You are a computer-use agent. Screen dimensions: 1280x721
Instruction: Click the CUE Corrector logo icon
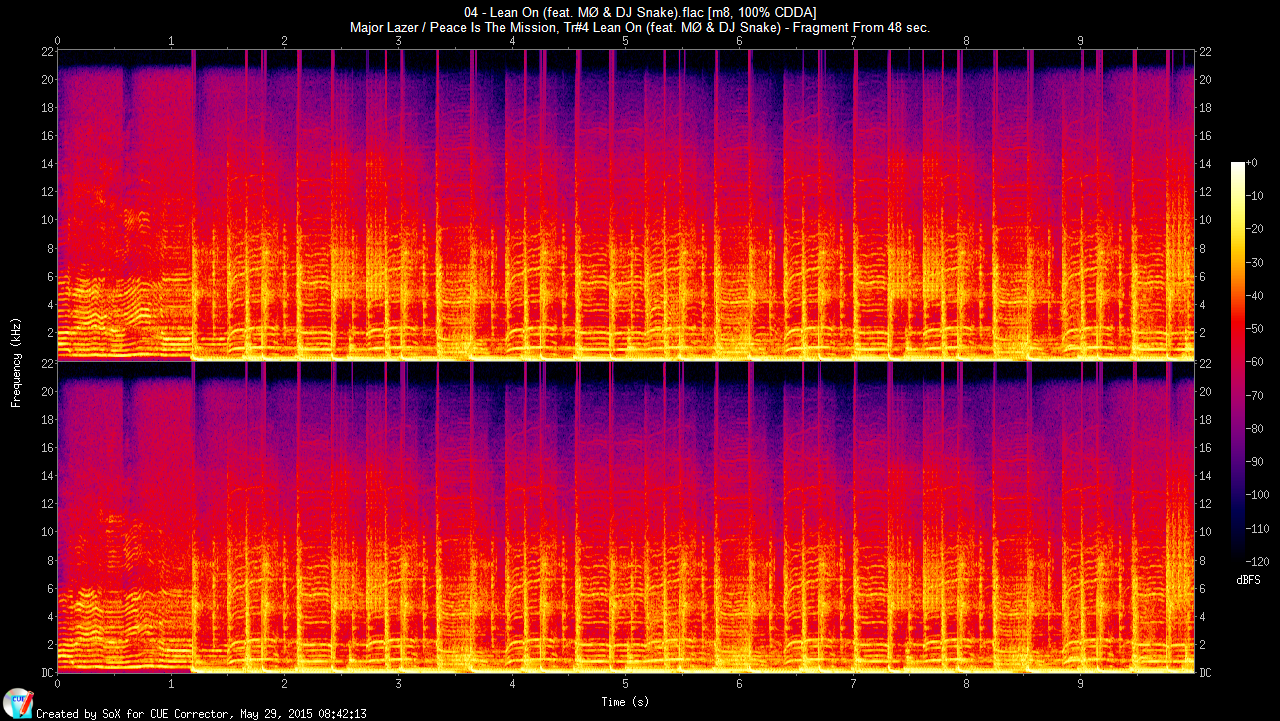[x=18, y=702]
